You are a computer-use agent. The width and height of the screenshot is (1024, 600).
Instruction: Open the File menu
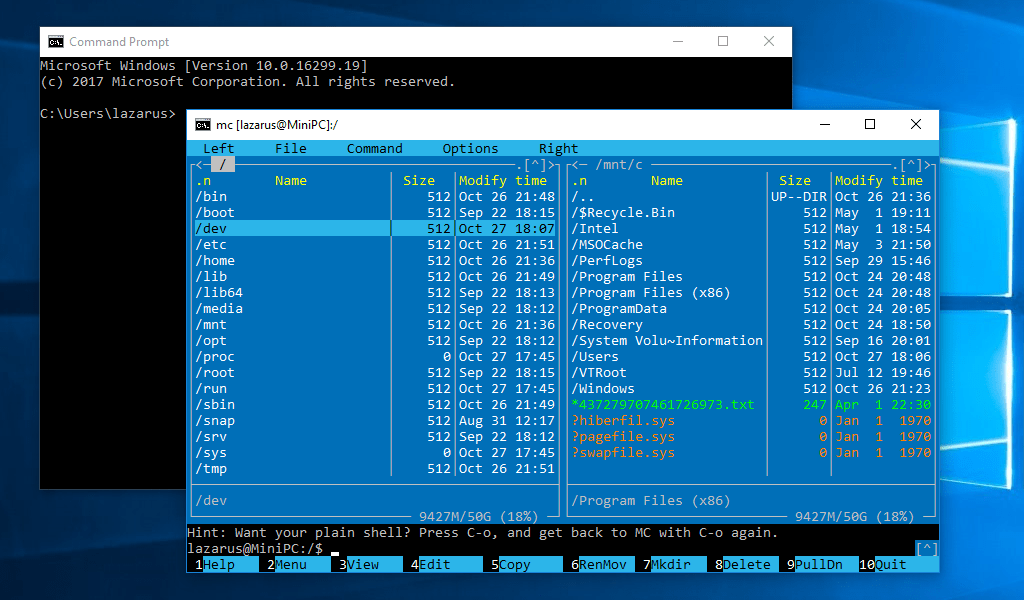click(x=290, y=148)
